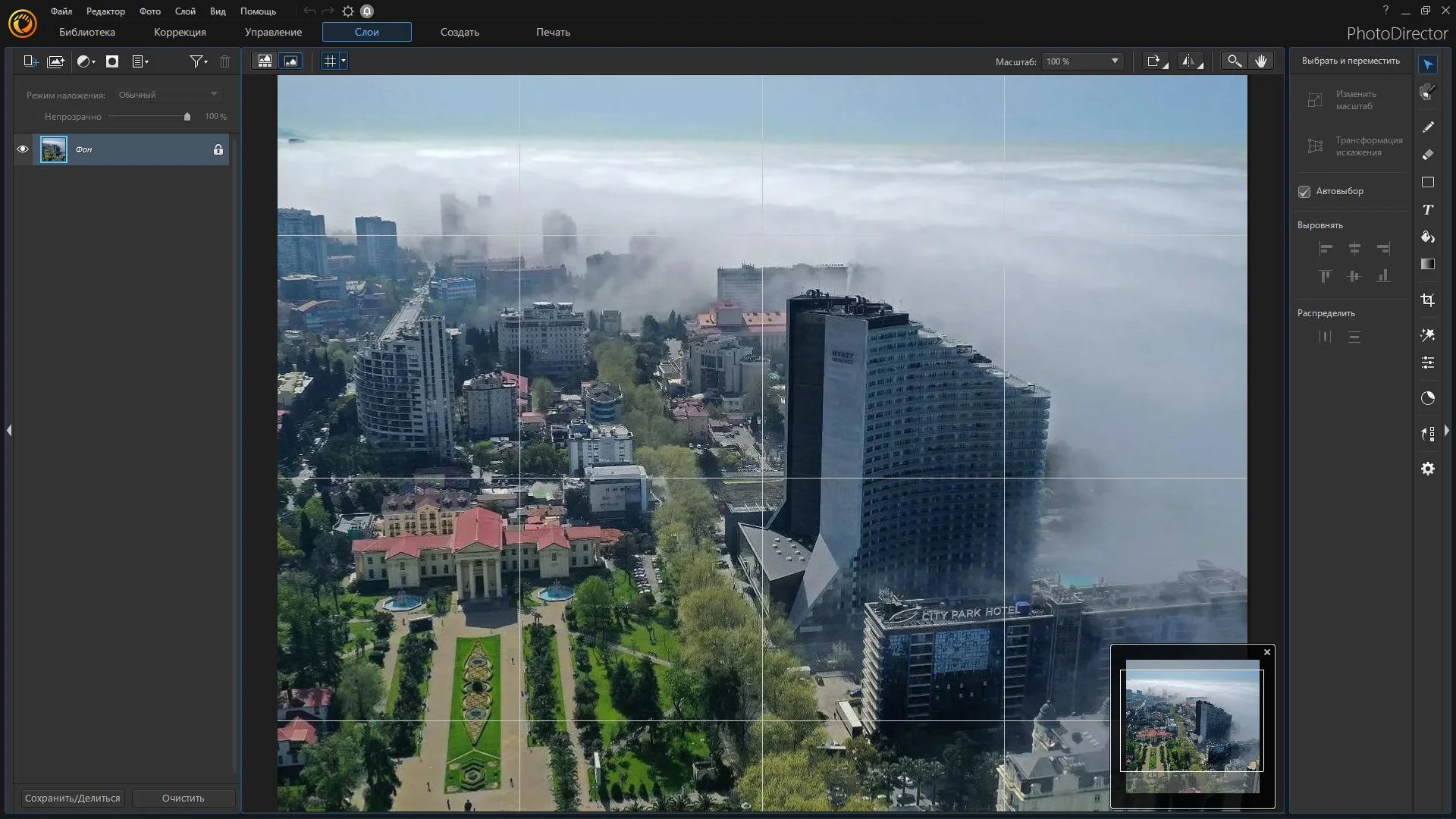Open the layer order history tool

pyautogui.click(x=1428, y=434)
